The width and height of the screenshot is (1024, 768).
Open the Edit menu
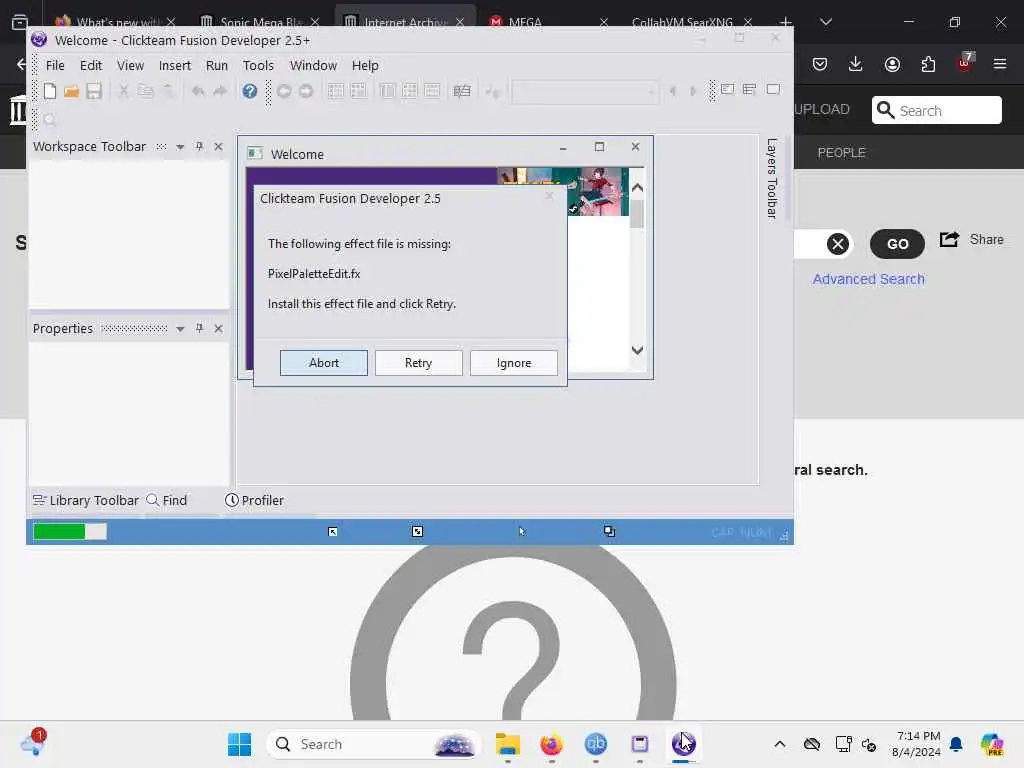coord(91,65)
